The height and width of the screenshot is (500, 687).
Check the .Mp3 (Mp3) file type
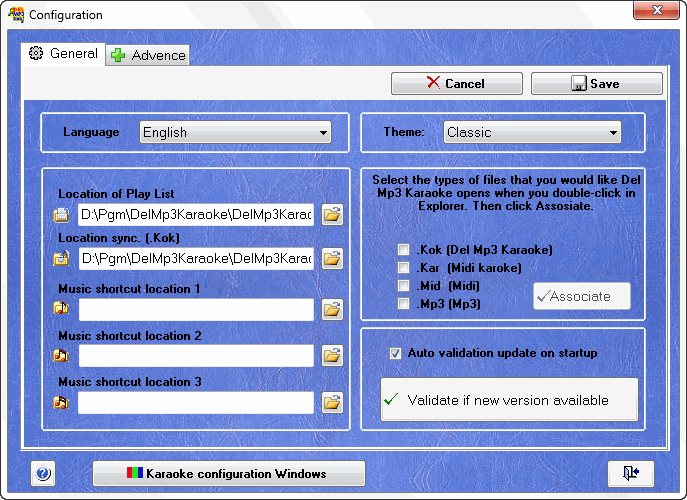[403, 304]
